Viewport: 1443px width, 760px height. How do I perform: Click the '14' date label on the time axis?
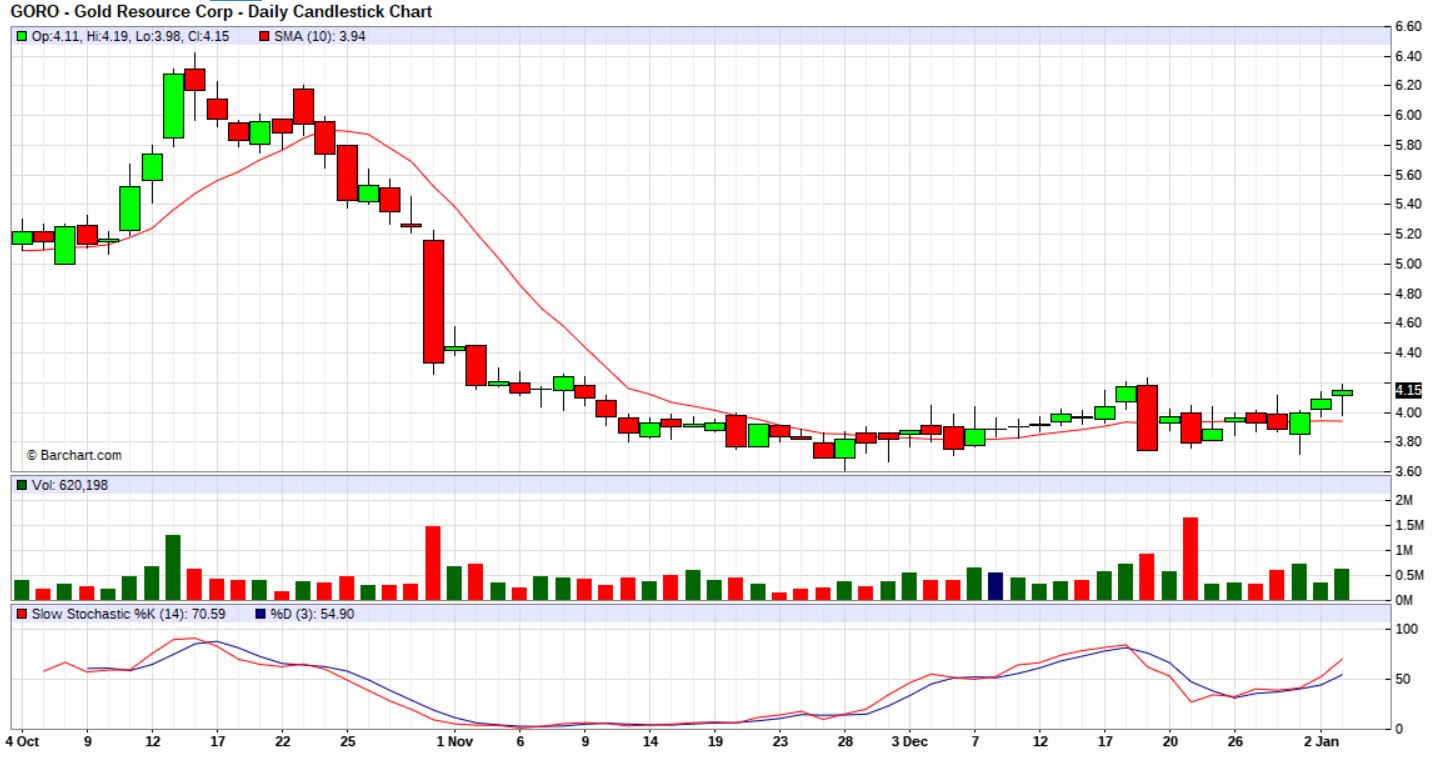(x=650, y=742)
